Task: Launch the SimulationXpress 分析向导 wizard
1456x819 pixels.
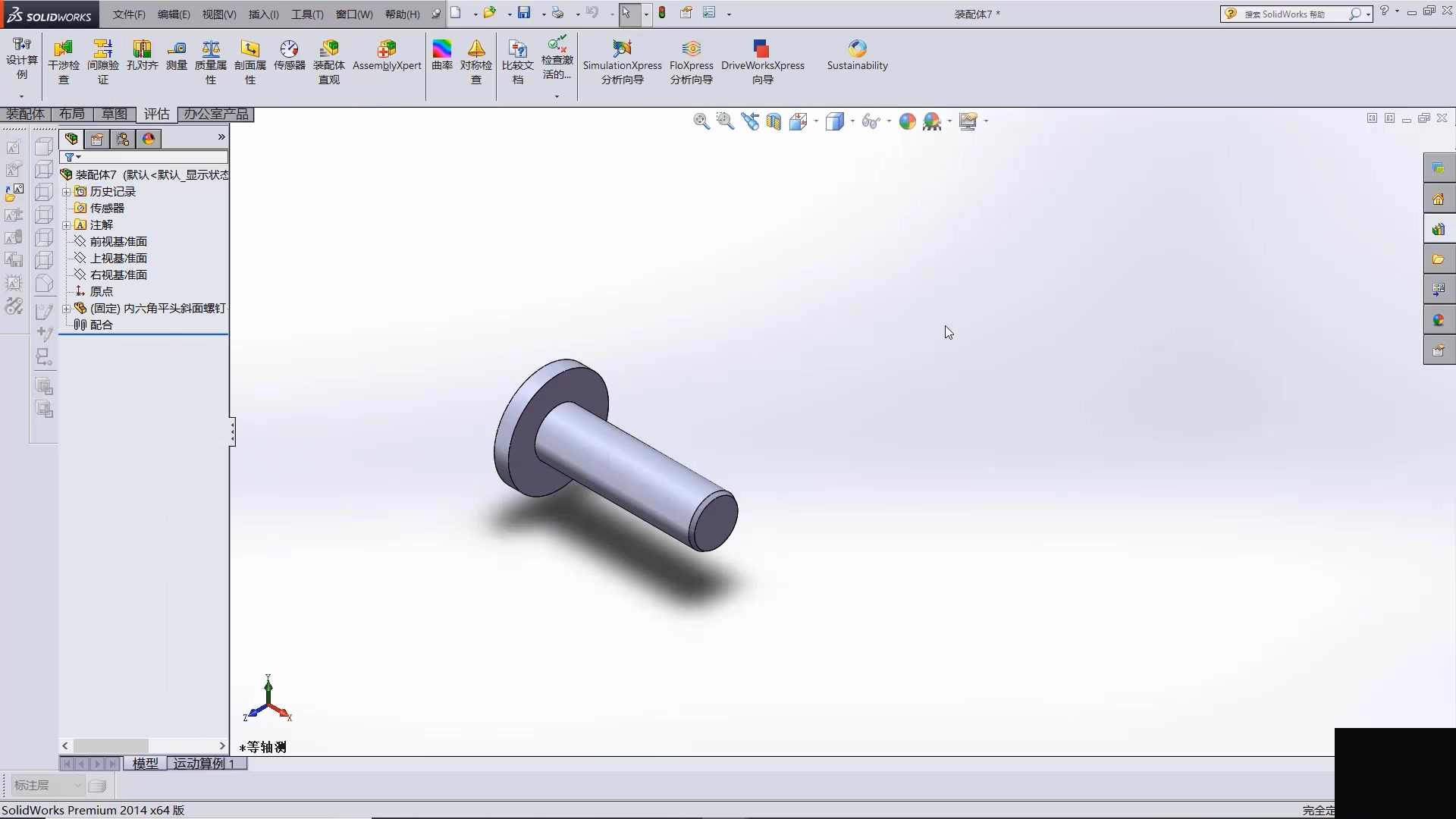Action: tap(622, 61)
